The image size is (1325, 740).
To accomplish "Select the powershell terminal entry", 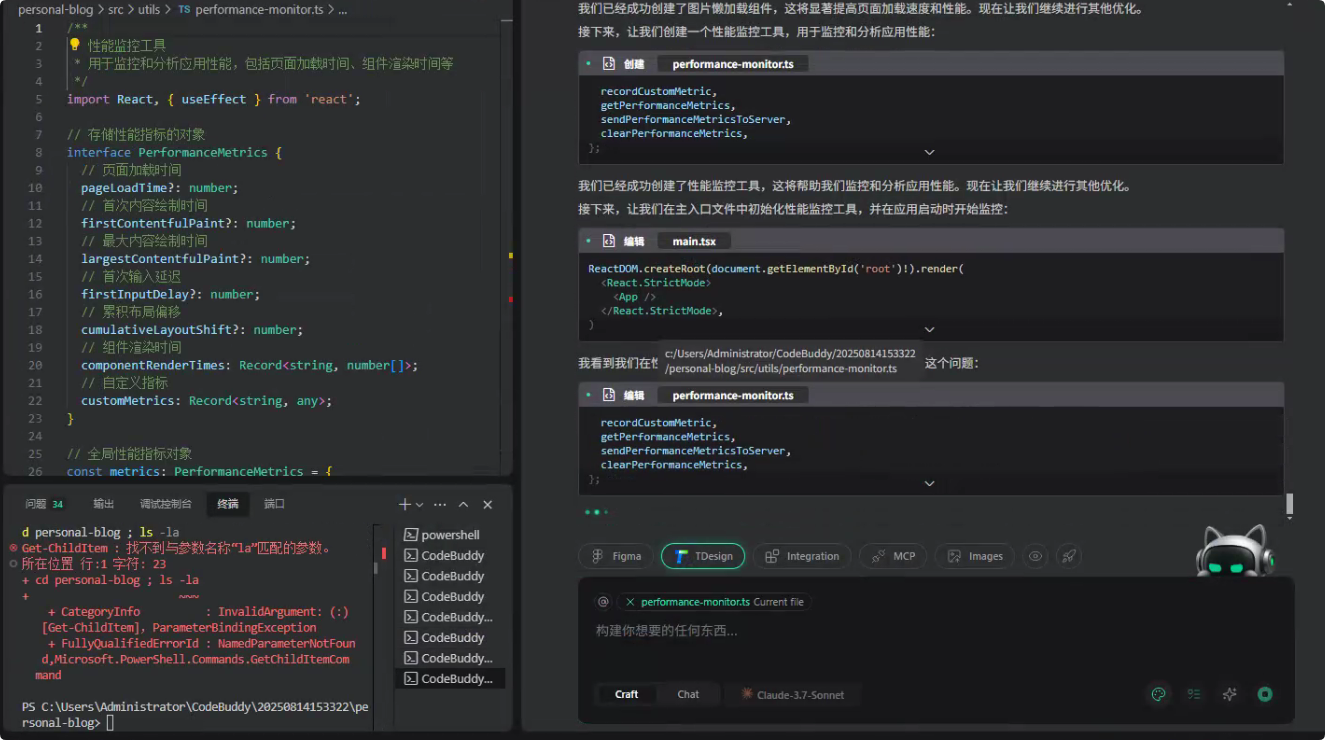I will tap(449, 535).
